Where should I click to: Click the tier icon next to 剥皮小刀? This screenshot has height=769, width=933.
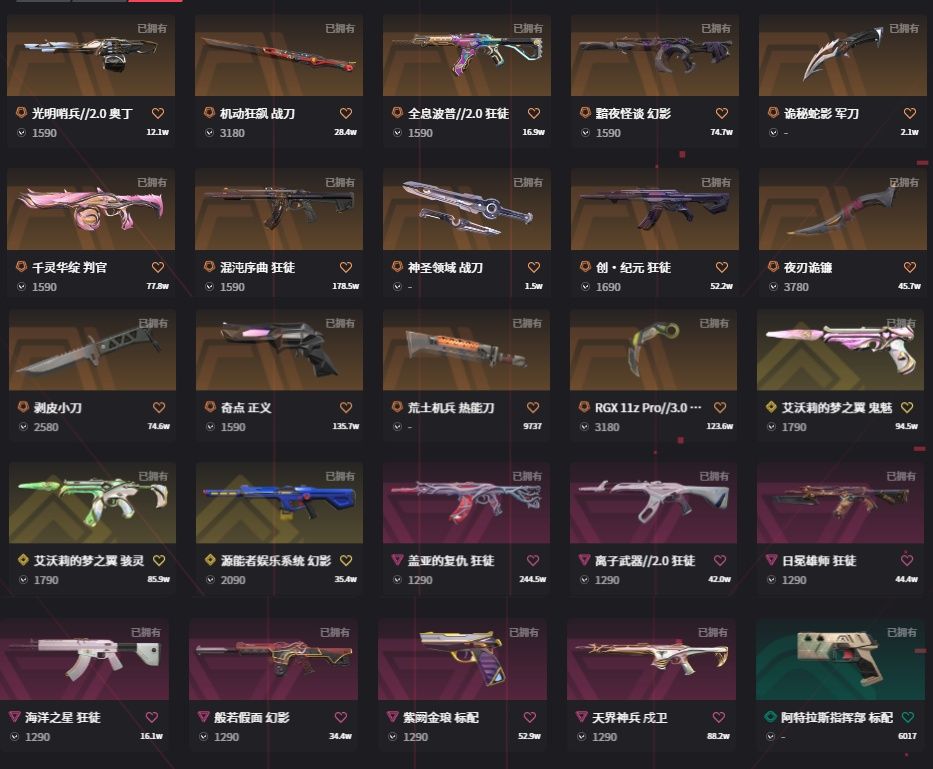tap(23, 407)
